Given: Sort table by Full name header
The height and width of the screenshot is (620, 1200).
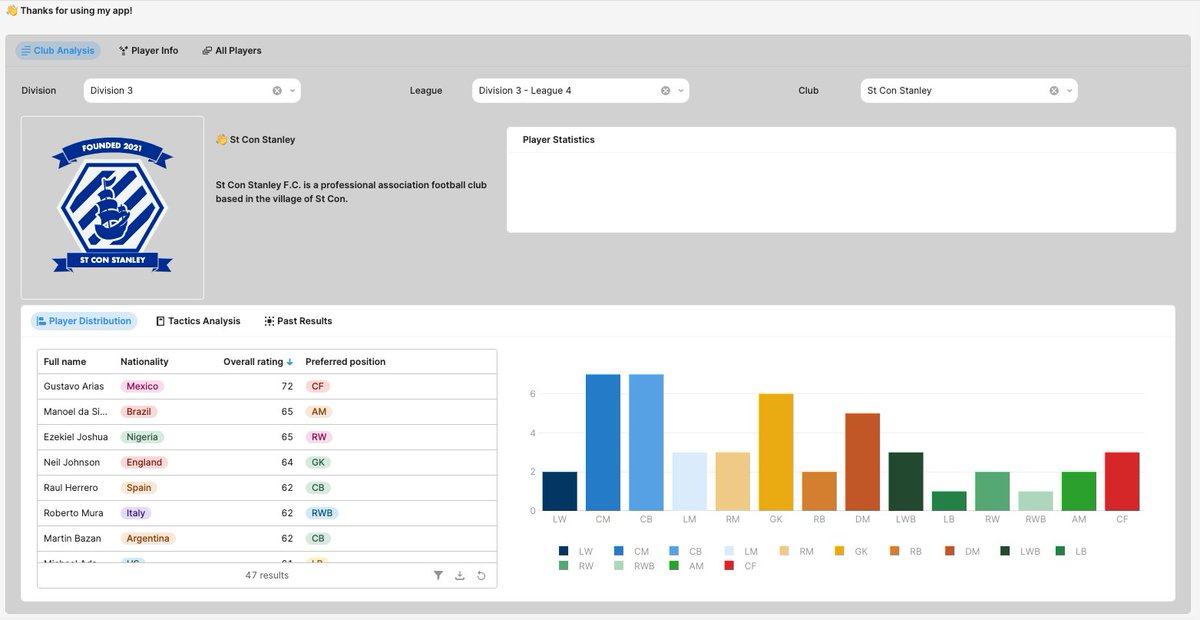Looking at the screenshot, I should [65, 362].
